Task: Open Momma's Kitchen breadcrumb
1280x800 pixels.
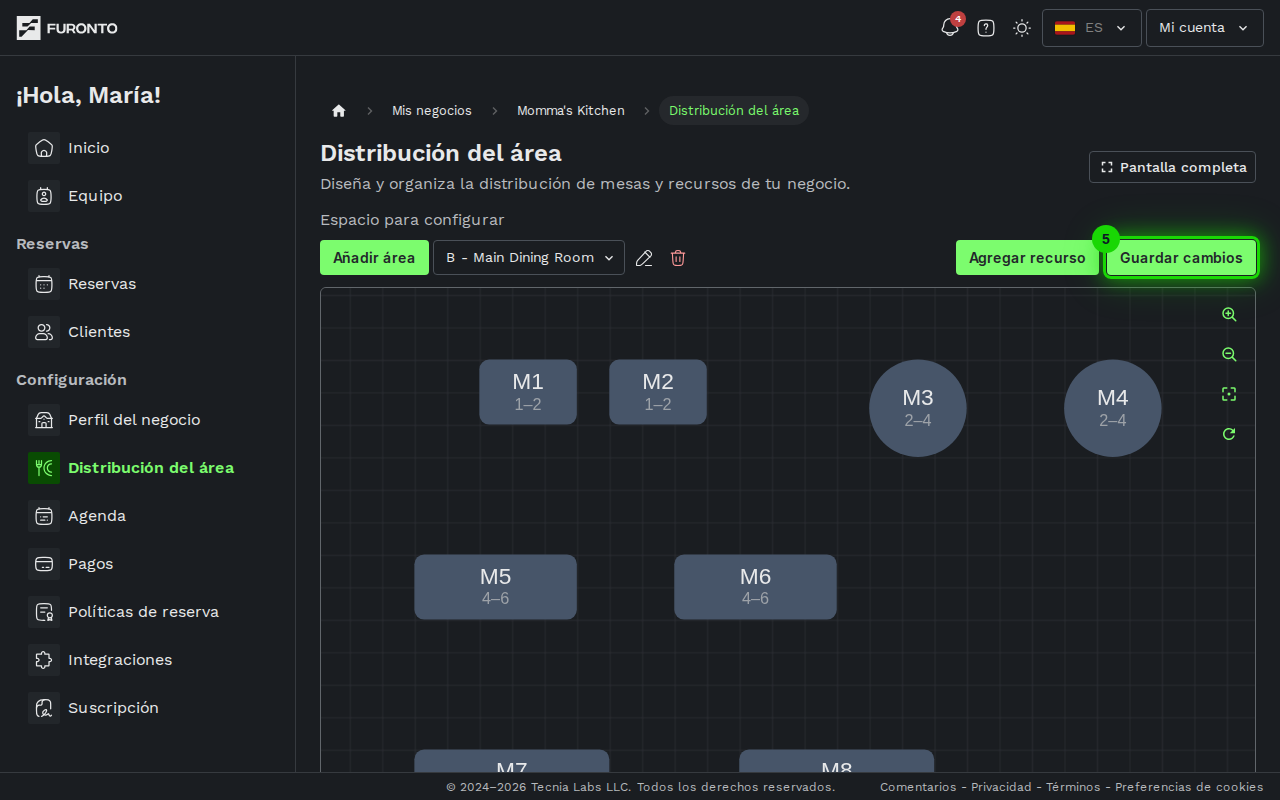Action: pyautogui.click(x=571, y=111)
